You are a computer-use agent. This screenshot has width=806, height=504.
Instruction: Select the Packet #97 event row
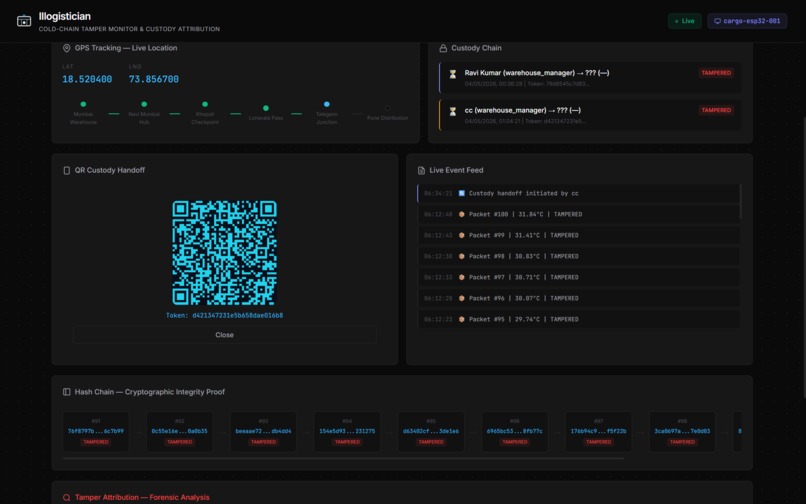coord(578,277)
